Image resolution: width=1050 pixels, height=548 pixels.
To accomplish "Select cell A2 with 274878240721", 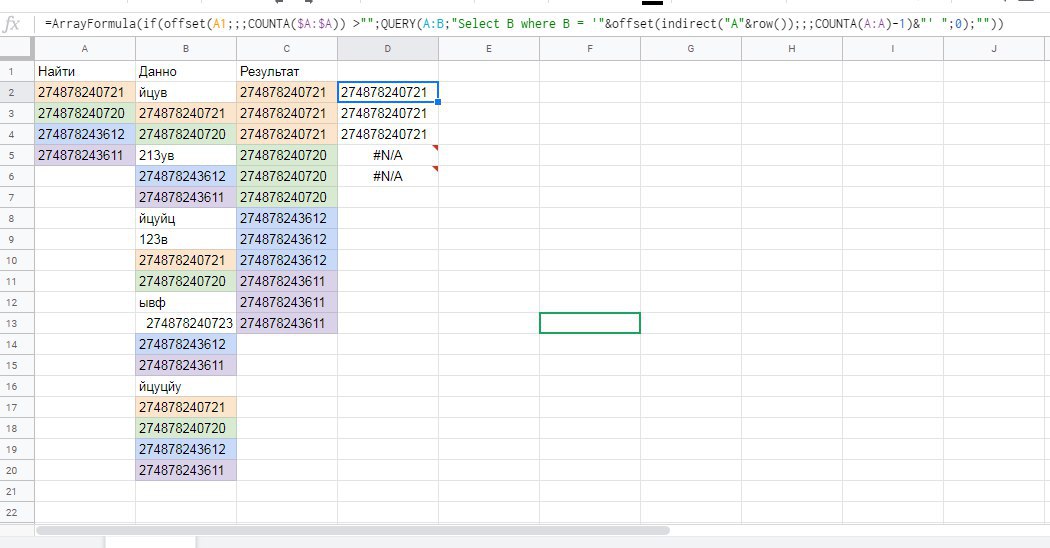I will click(x=85, y=92).
